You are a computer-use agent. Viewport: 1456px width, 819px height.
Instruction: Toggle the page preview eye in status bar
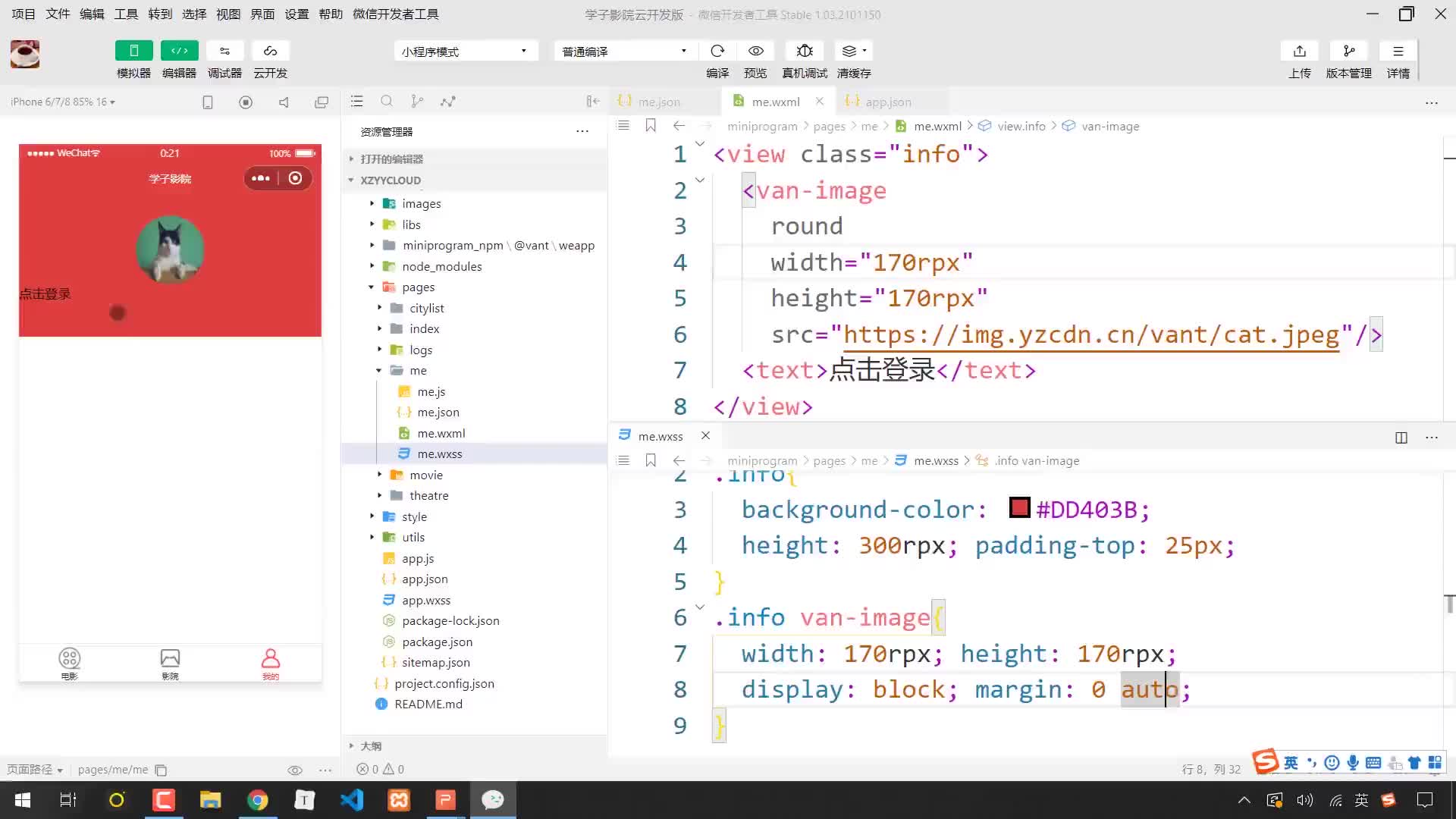(295, 770)
